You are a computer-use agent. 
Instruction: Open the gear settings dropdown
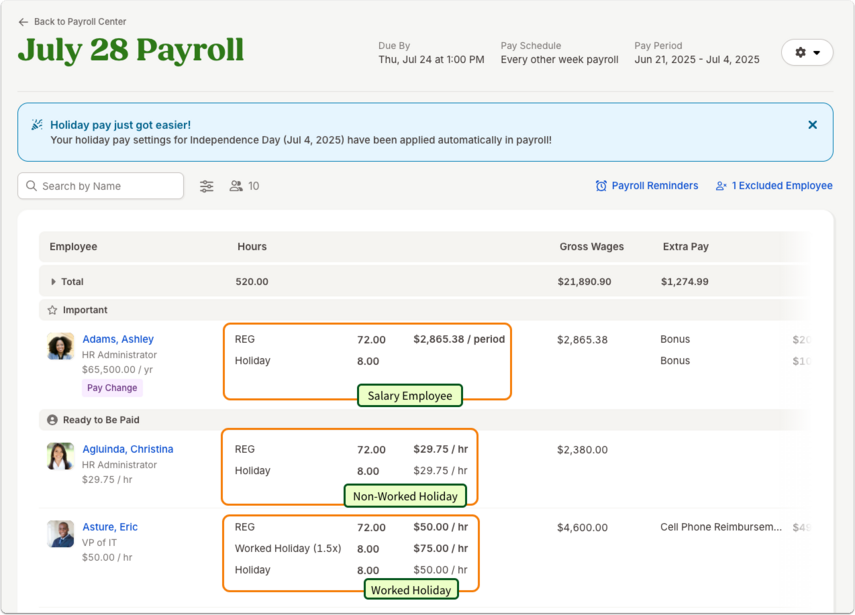[x=807, y=52]
